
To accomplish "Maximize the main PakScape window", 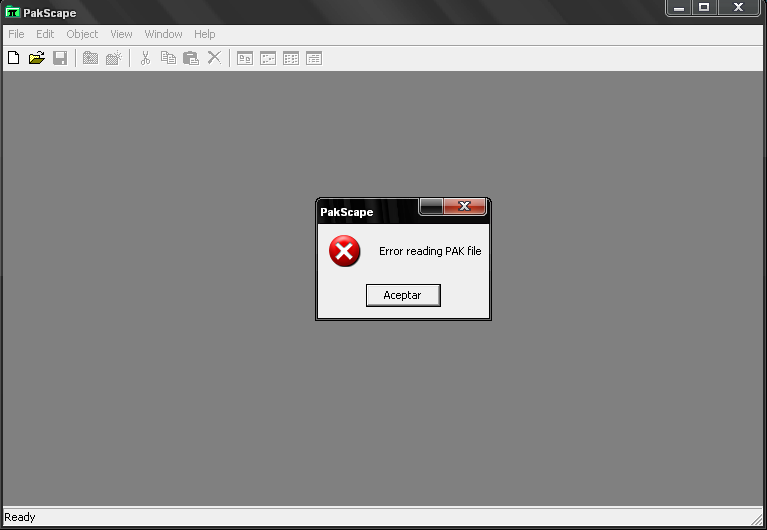I will pyautogui.click(x=704, y=8).
